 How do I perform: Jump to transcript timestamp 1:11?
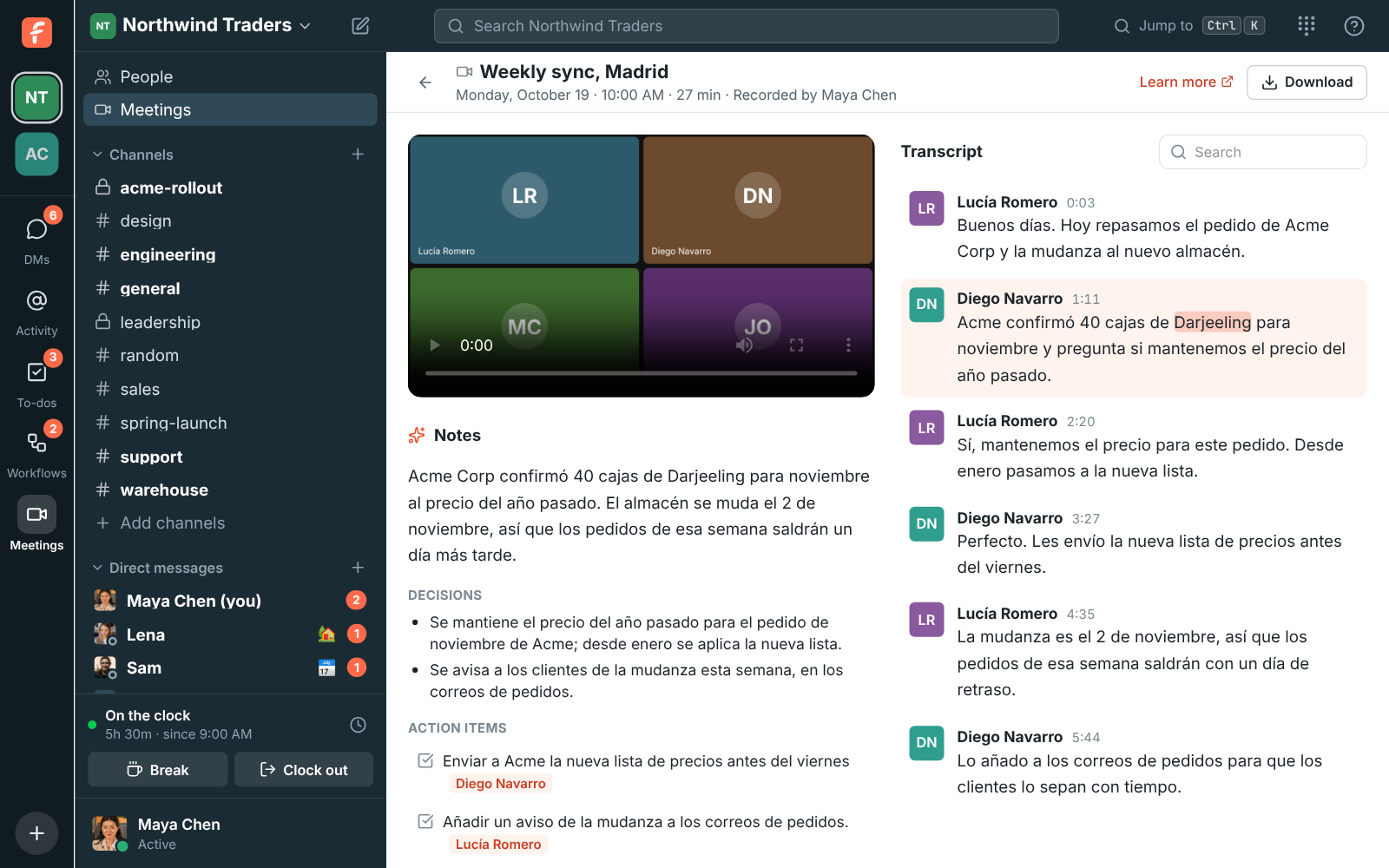(1085, 299)
